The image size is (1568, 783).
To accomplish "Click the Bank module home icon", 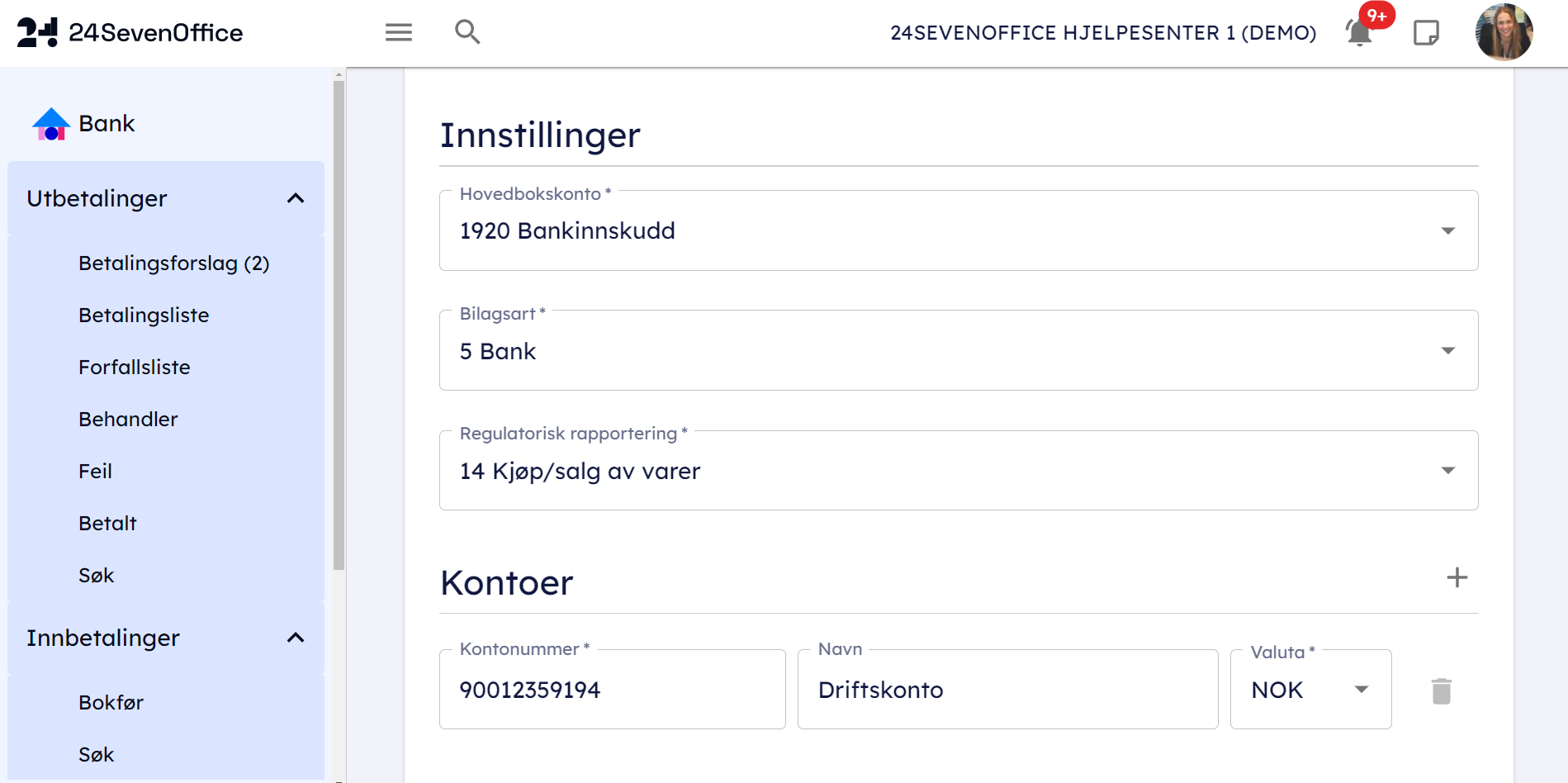I will click(x=51, y=124).
